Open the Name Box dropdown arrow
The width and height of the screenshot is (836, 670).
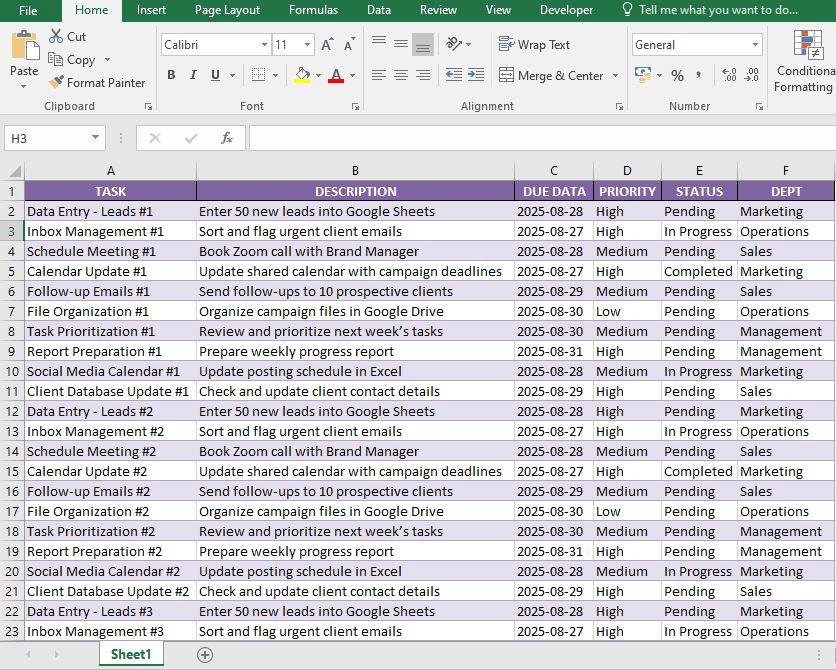pyautogui.click(x=96, y=138)
